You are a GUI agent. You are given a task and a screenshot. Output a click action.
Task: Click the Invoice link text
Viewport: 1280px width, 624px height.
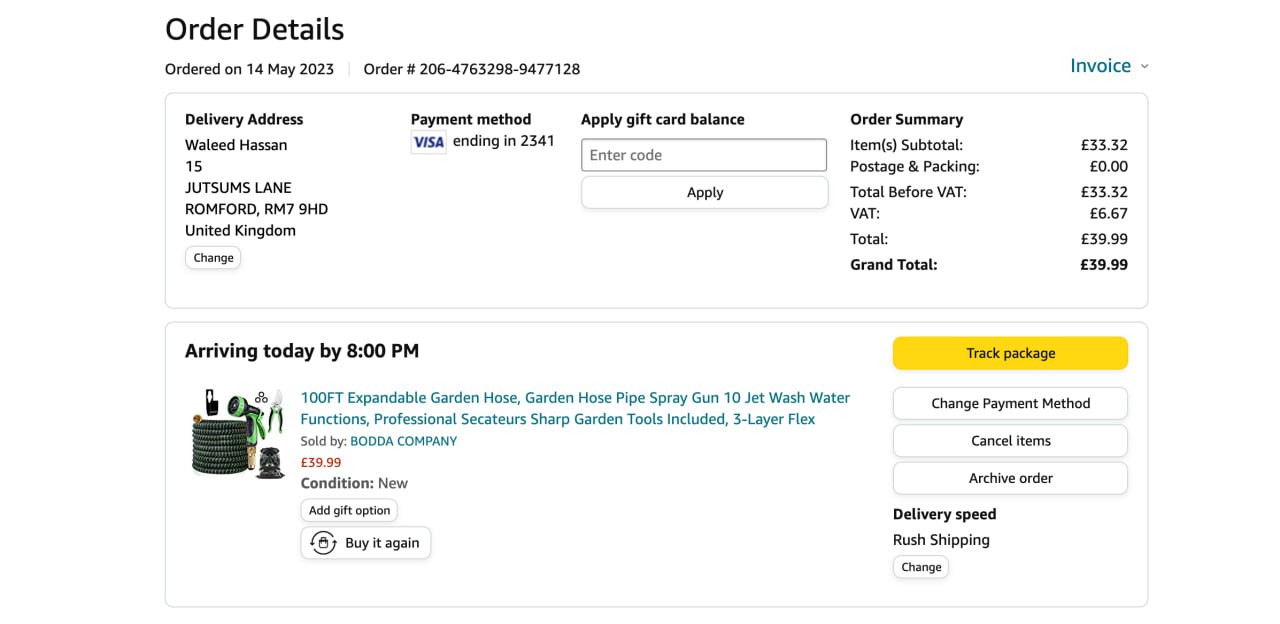[1100, 66]
